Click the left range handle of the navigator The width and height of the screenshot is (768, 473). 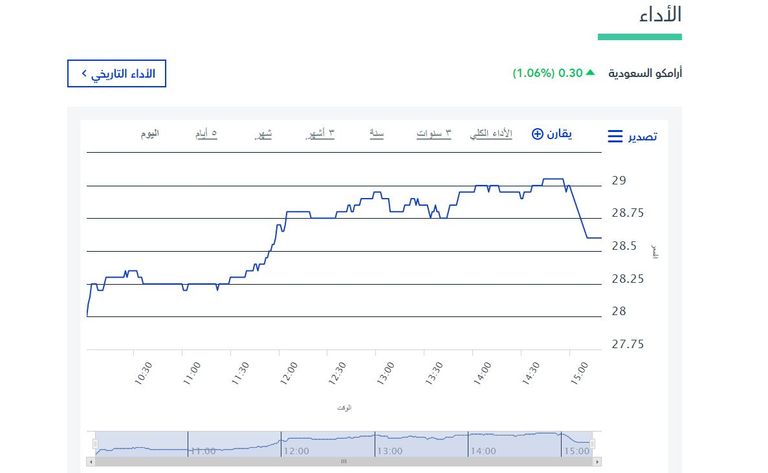click(x=96, y=444)
